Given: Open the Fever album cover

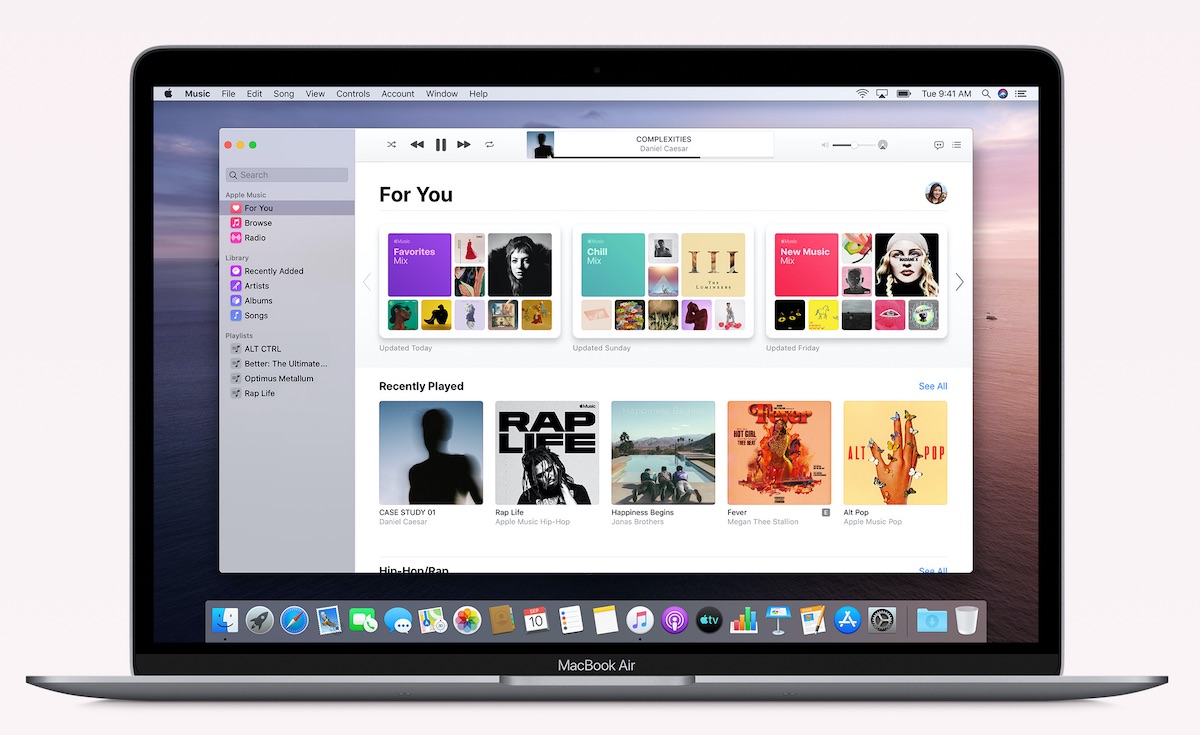Looking at the screenshot, I should (x=779, y=453).
